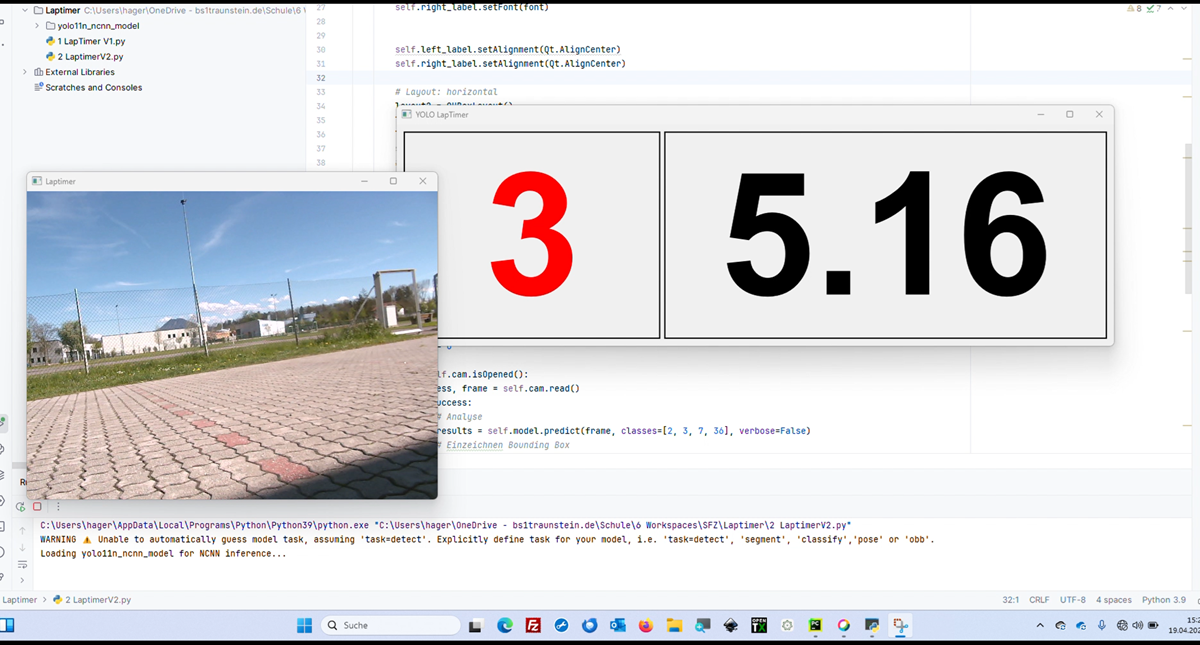1200x645 pixels.
Task: Open the Windows Start menu
Action: click(304, 625)
